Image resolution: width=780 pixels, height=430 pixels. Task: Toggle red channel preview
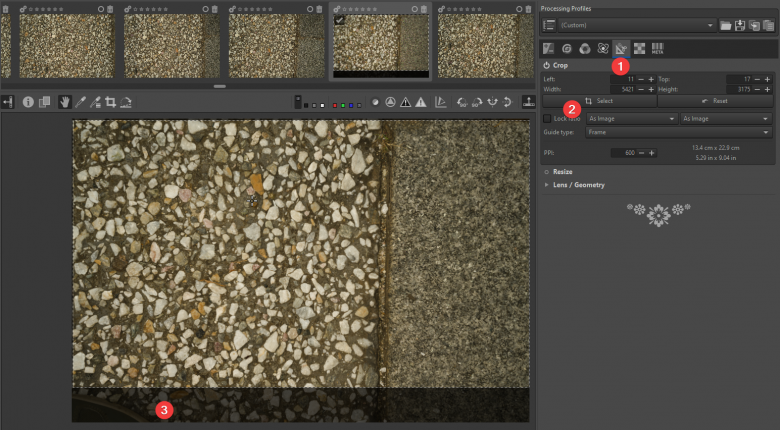pyautogui.click(x=335, y=106)
